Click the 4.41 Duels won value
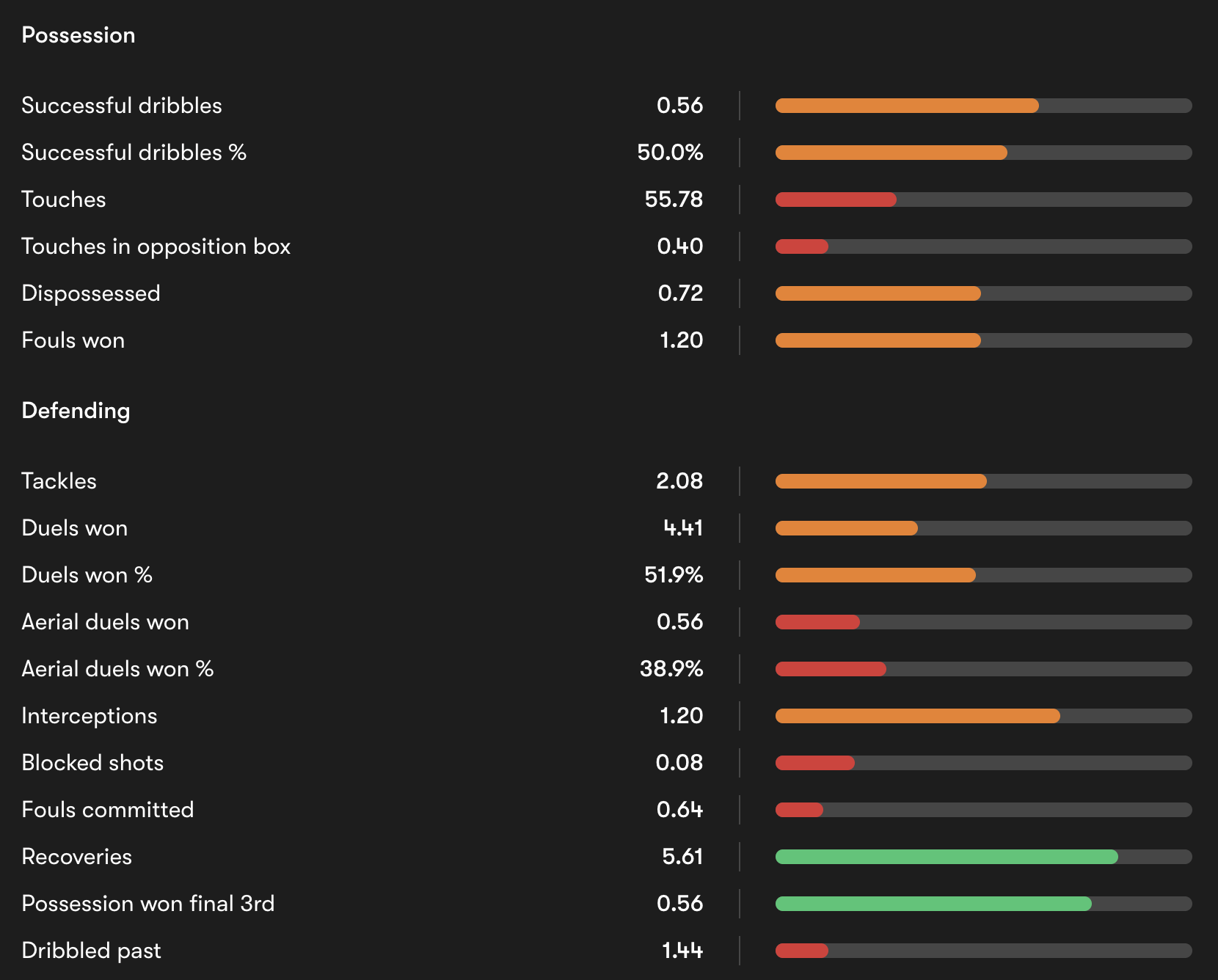 683,528
